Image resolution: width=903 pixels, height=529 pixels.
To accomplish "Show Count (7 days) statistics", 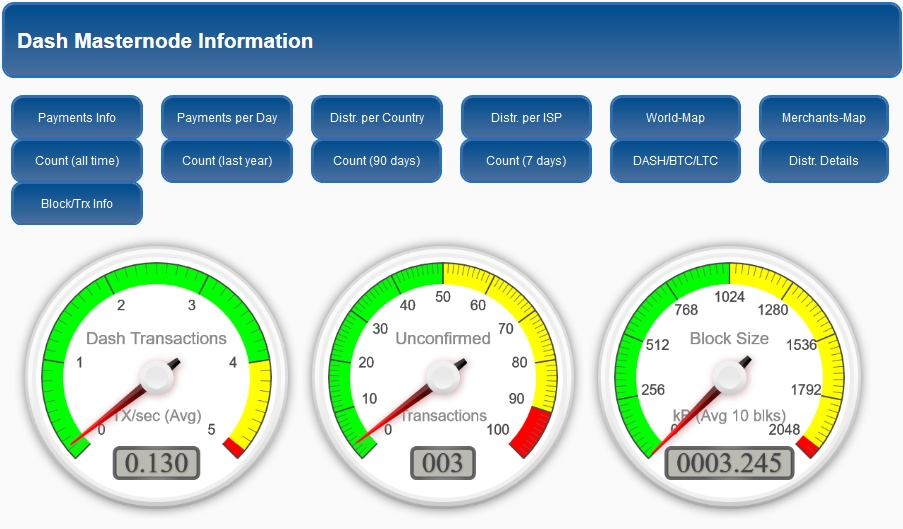I will pos(526,161).
